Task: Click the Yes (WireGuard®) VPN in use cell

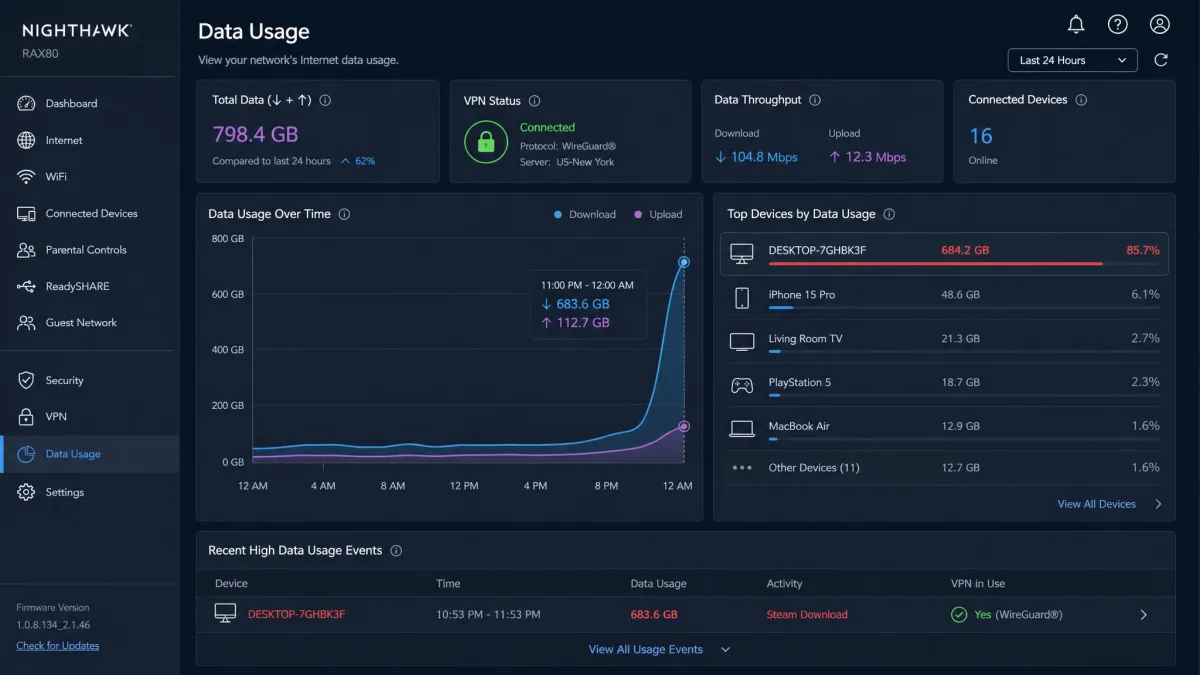Action: (x=1007, y=614)
